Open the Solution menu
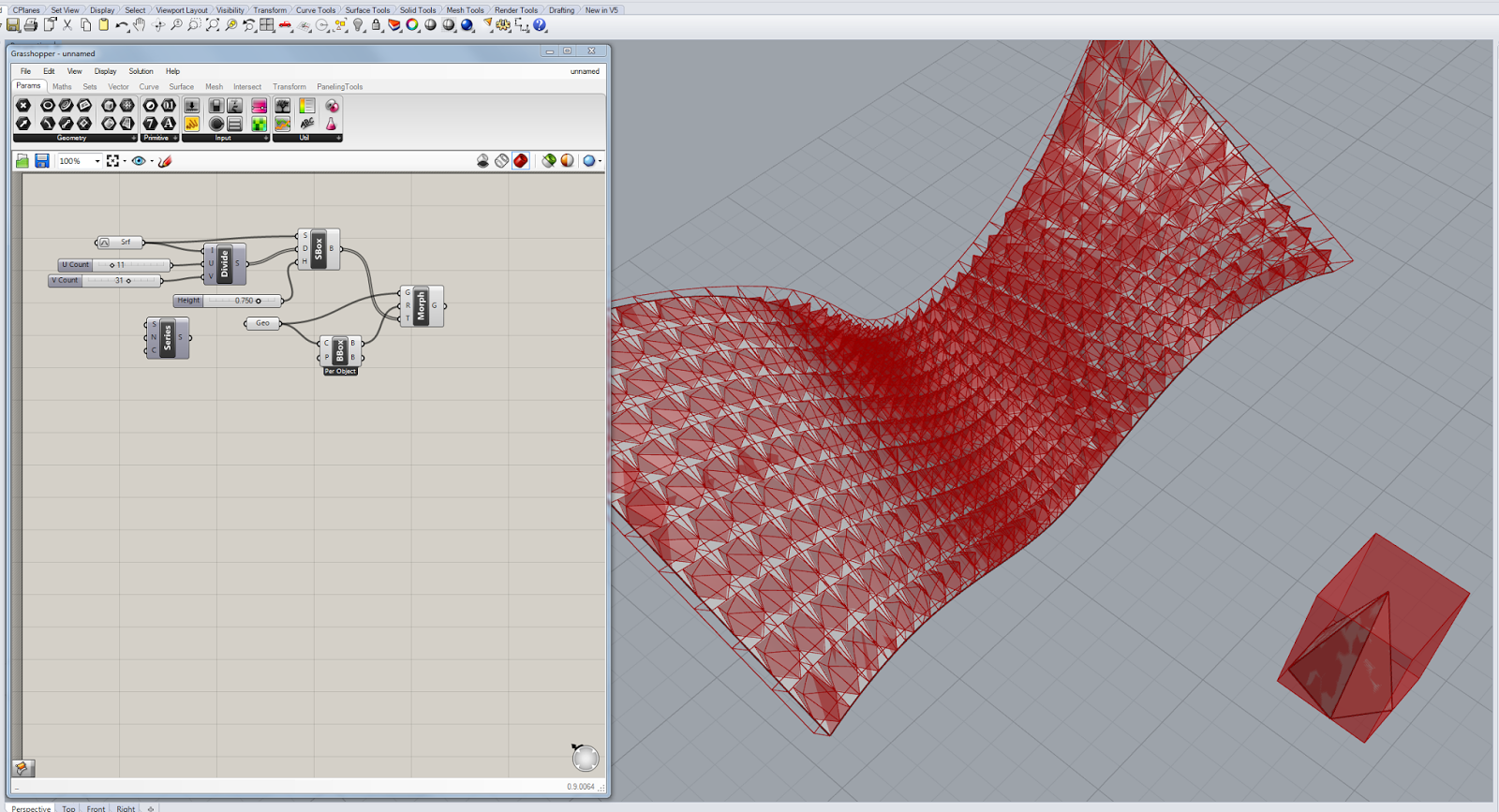 pos(141,71)
